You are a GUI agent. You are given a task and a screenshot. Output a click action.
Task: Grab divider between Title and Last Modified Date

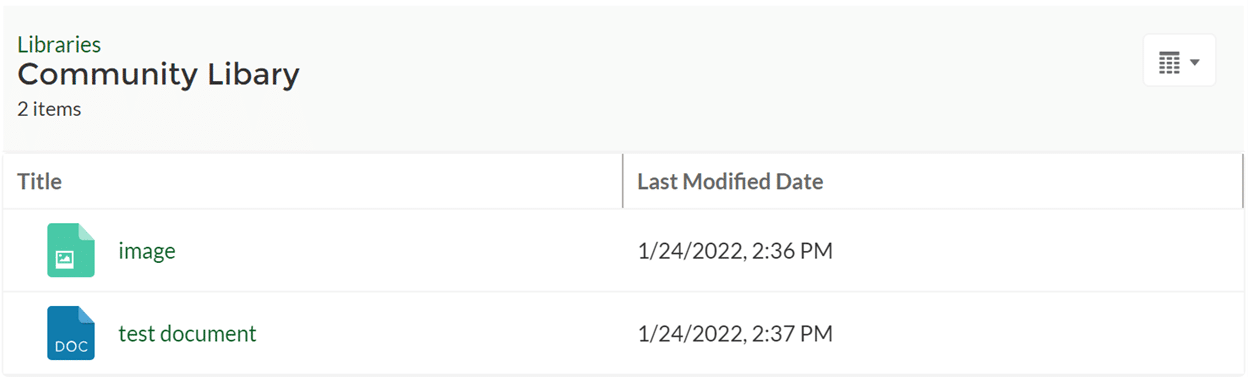coord(622,181)
